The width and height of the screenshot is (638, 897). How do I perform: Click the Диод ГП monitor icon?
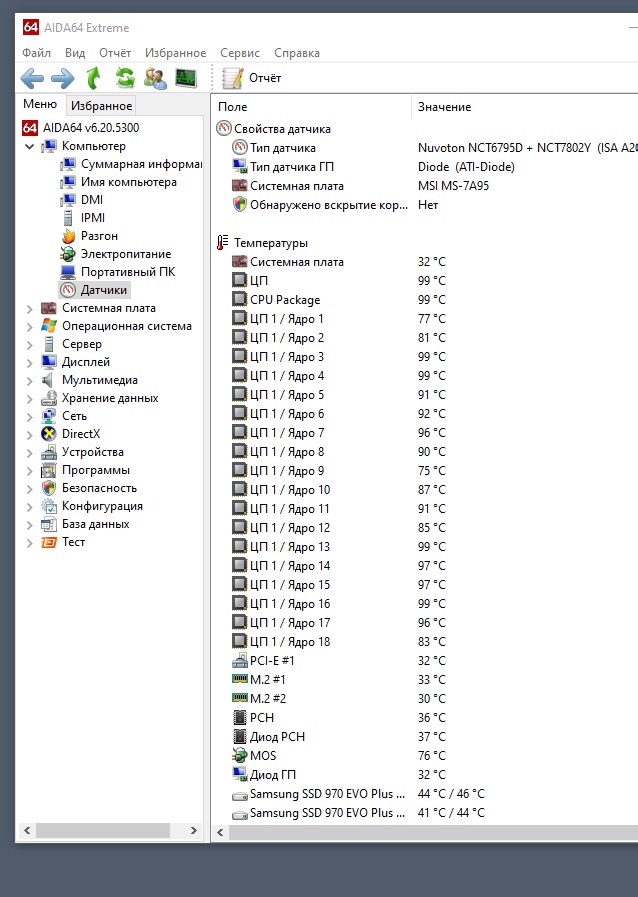point(240,775)
